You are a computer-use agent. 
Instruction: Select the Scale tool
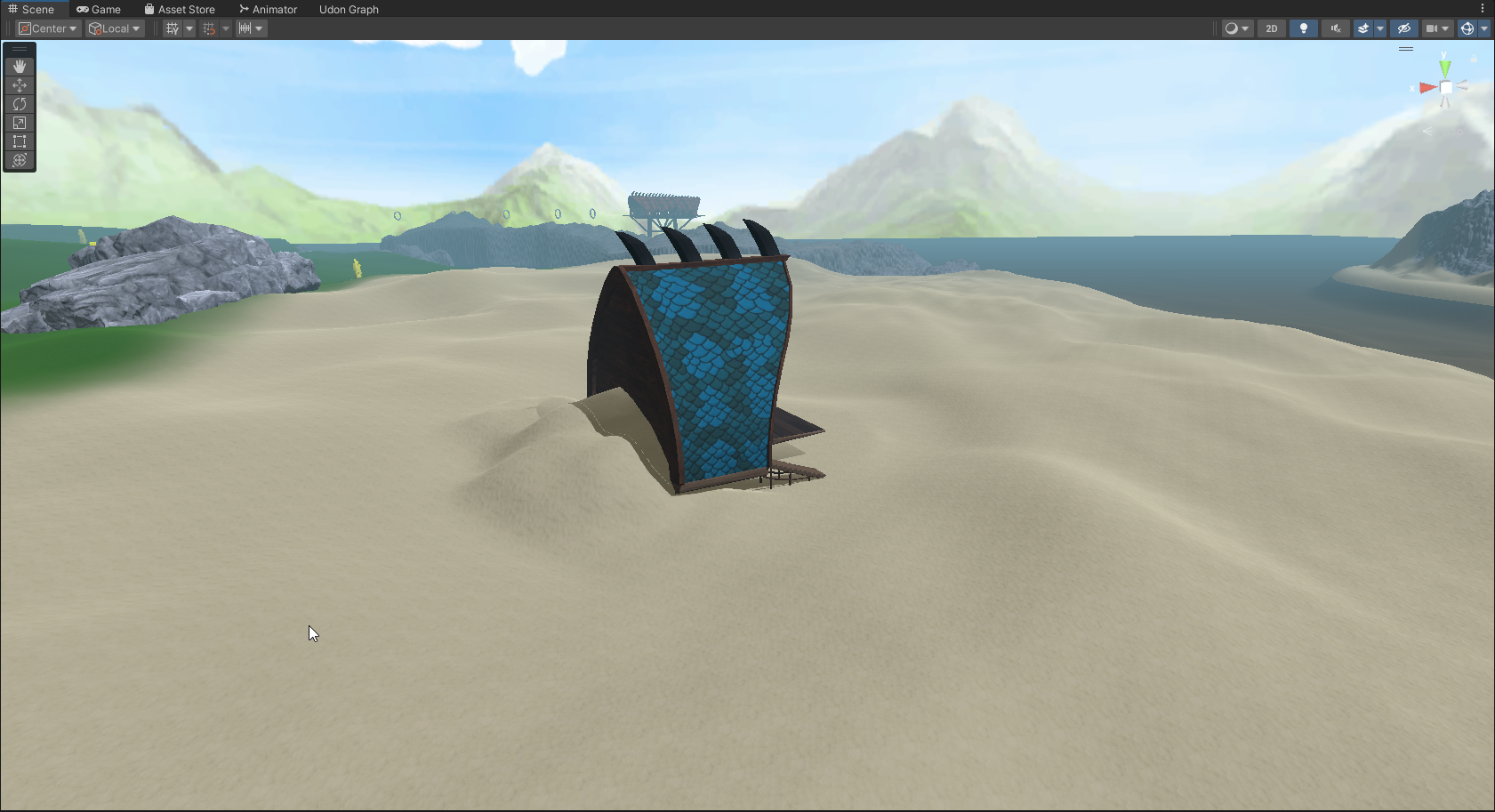[x=20, y=123]
